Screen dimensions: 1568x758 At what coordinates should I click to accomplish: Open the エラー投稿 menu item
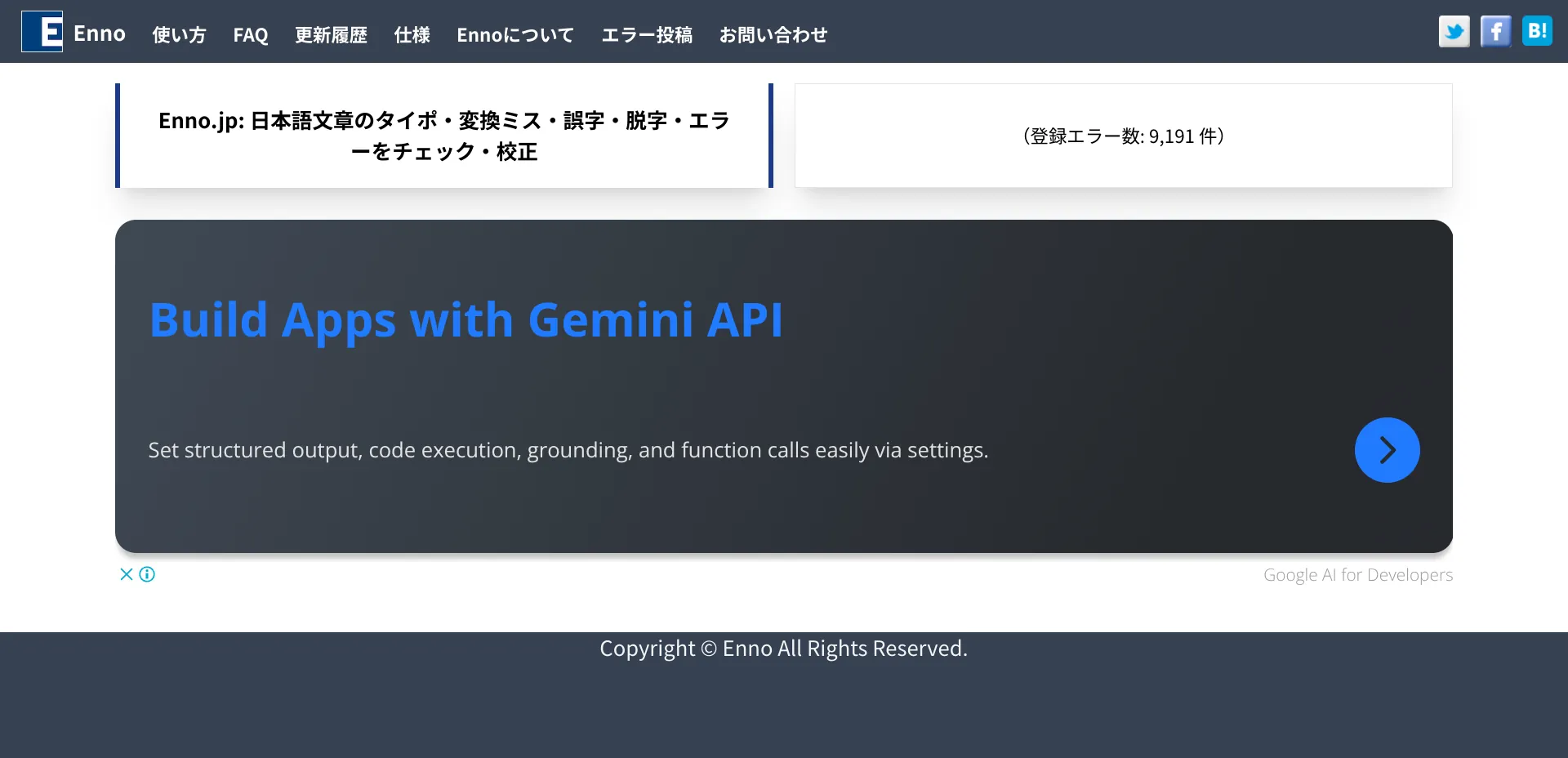click(647, 34)
